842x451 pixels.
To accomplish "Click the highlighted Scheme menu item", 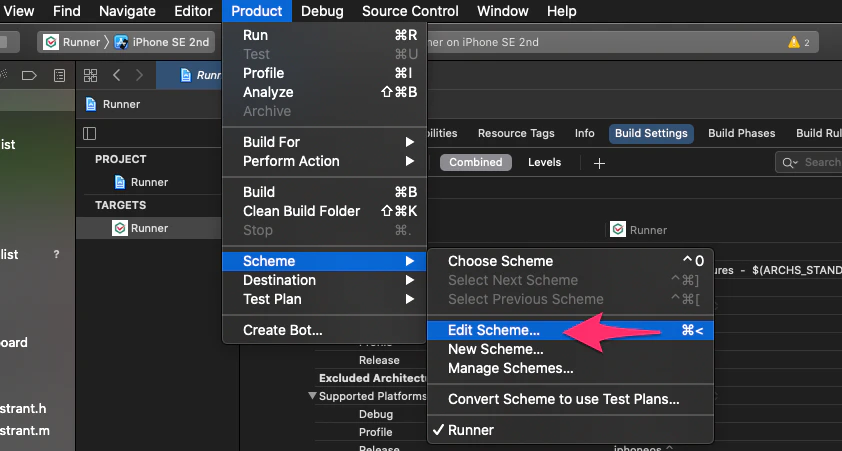I will point(324,261).
